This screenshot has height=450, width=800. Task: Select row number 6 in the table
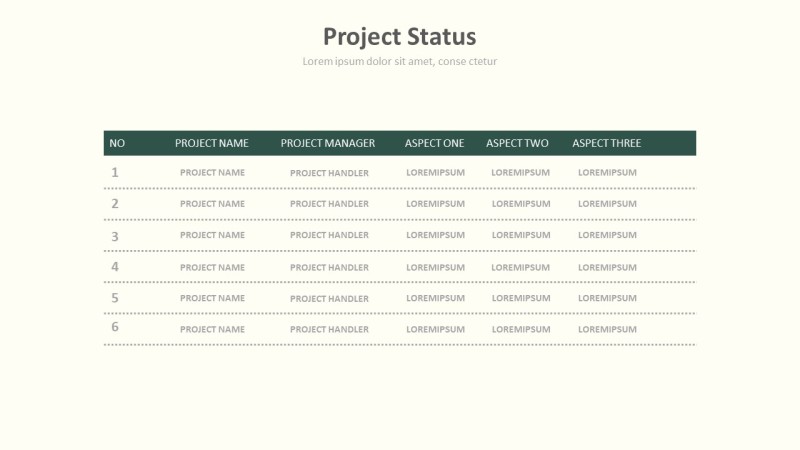pos(115,327)
